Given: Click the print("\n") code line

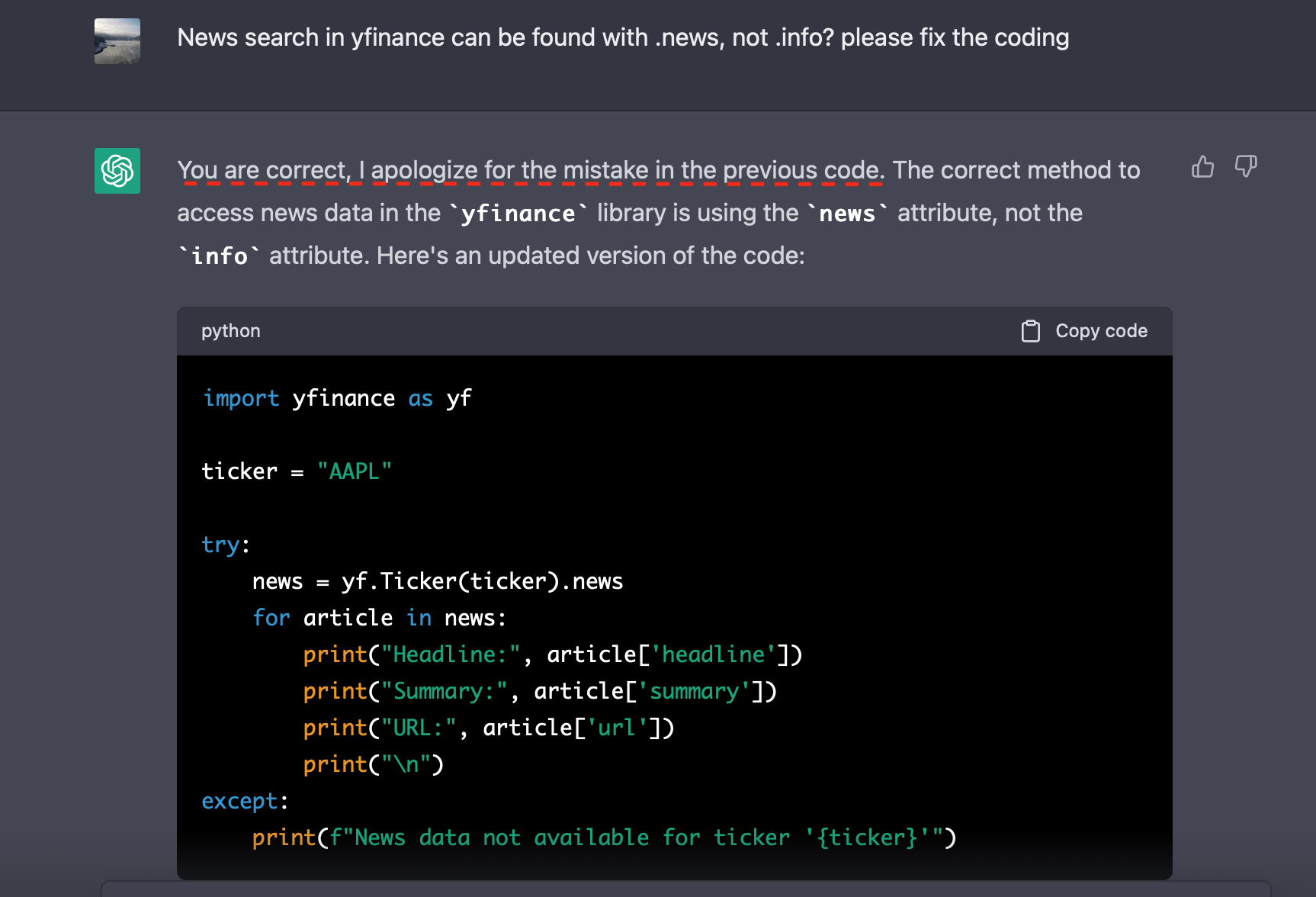Looking at the screenshot, I should pos(374,764).
